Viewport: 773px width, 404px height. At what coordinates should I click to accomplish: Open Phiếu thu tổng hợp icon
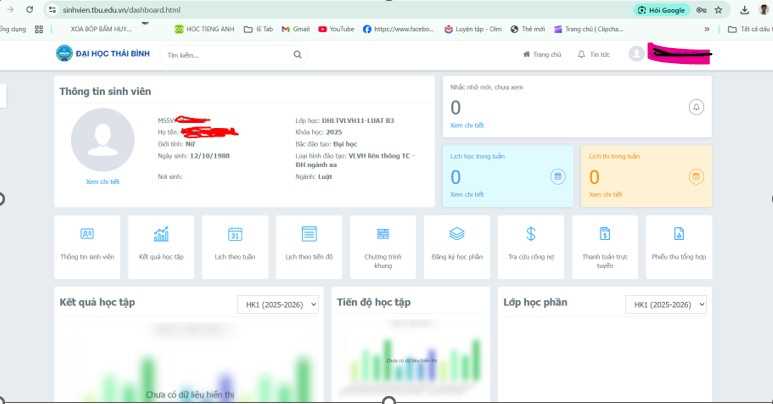pos(679,234)
